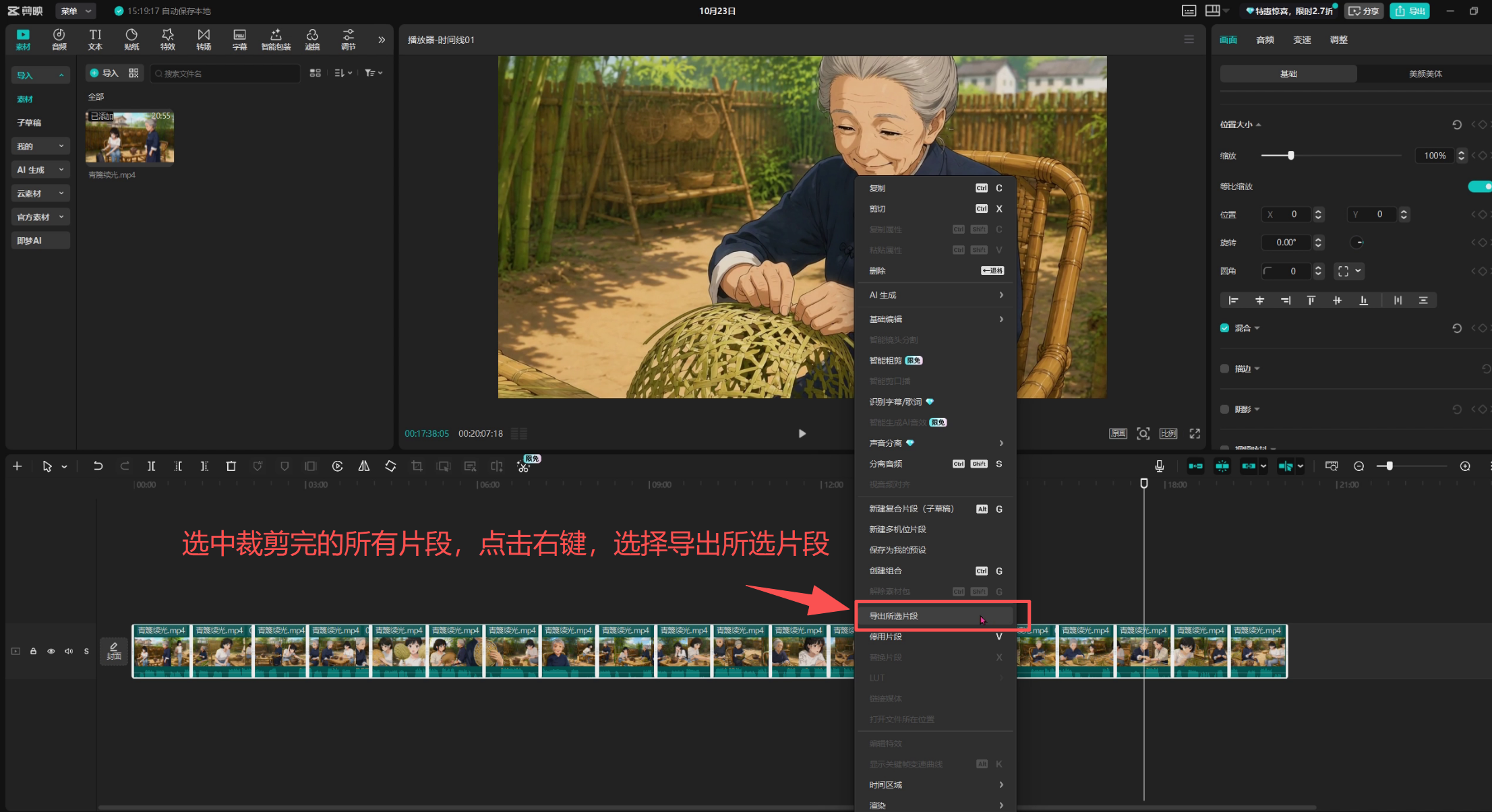The width and height of the screenshot is (1492, 812).
Task: Switch to the 美颜美体 sub-tab
Action: pos(1425,73)
